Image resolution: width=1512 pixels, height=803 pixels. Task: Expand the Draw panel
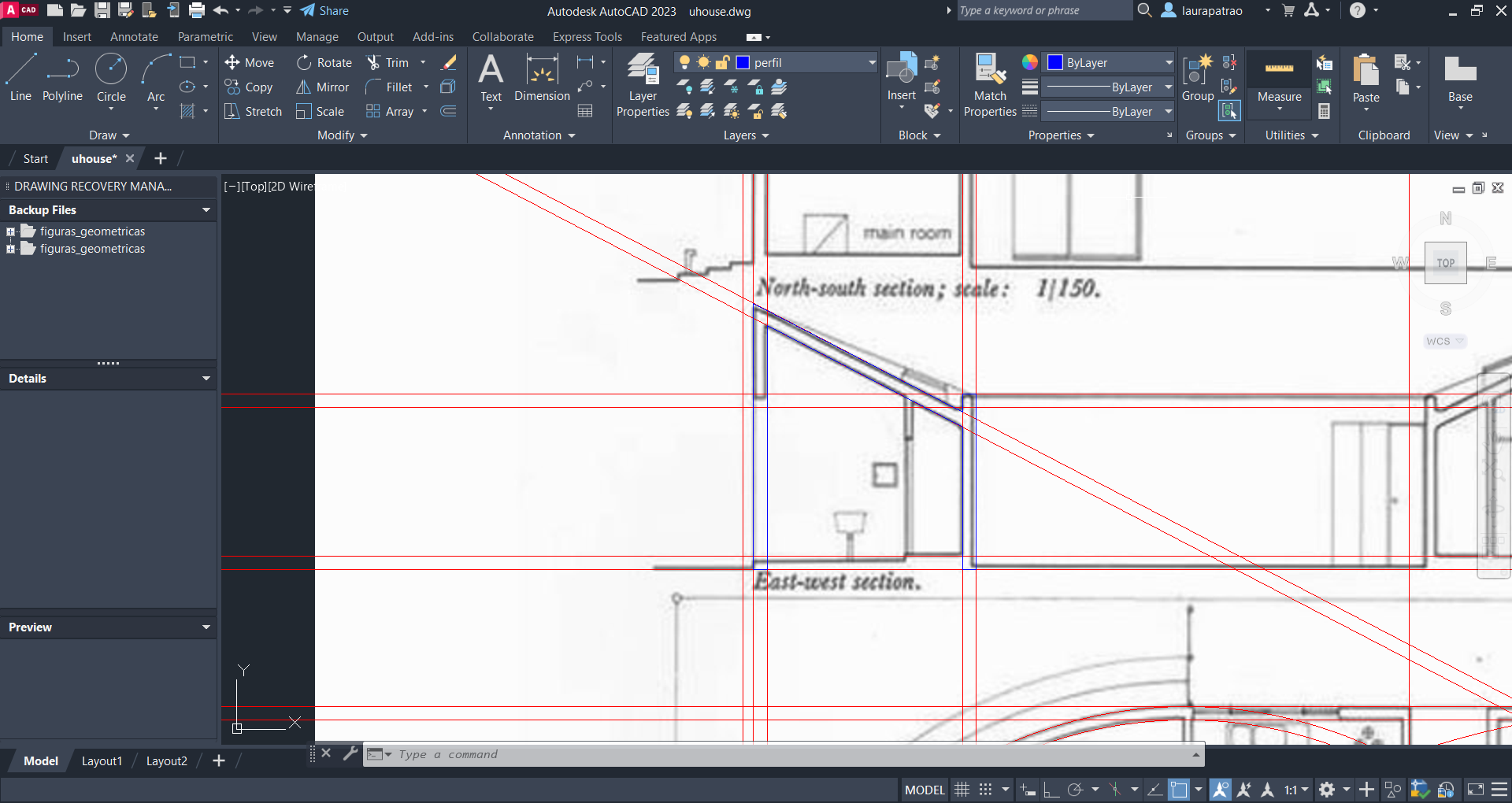(109, 135)
